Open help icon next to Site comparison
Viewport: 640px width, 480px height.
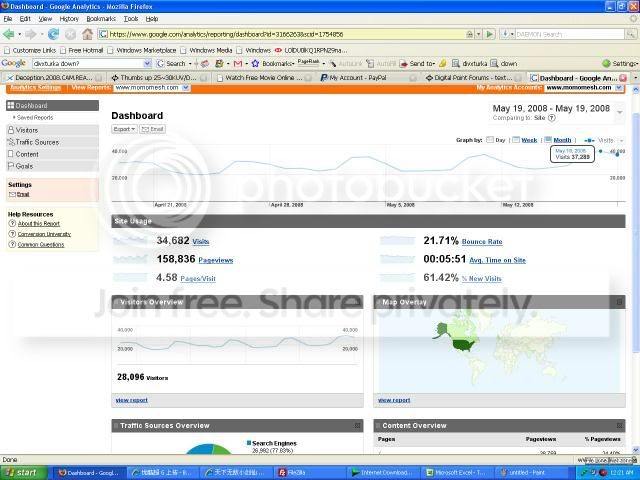[551, 118]
